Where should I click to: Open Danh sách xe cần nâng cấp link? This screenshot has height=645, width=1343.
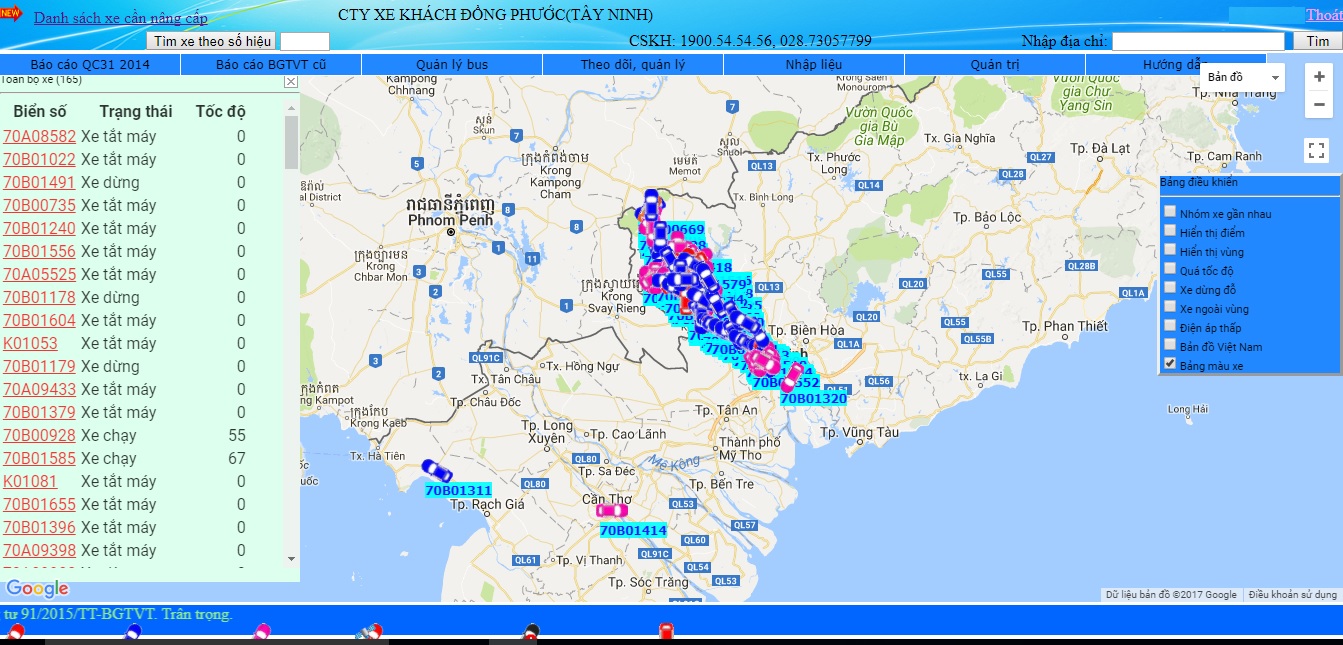121,18
